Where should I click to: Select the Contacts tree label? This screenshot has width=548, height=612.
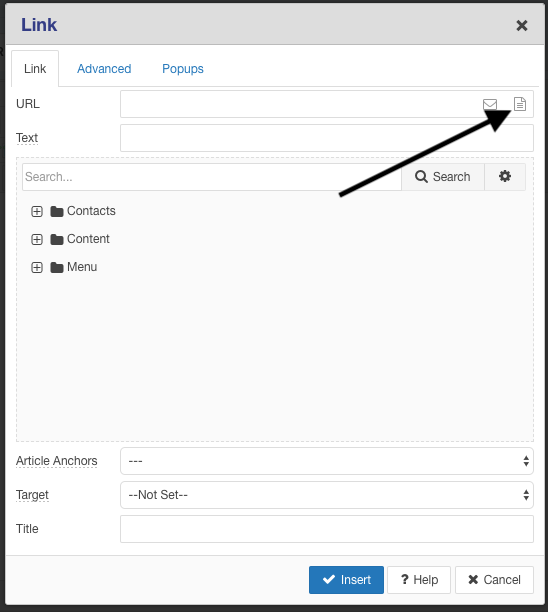point(91,211)
